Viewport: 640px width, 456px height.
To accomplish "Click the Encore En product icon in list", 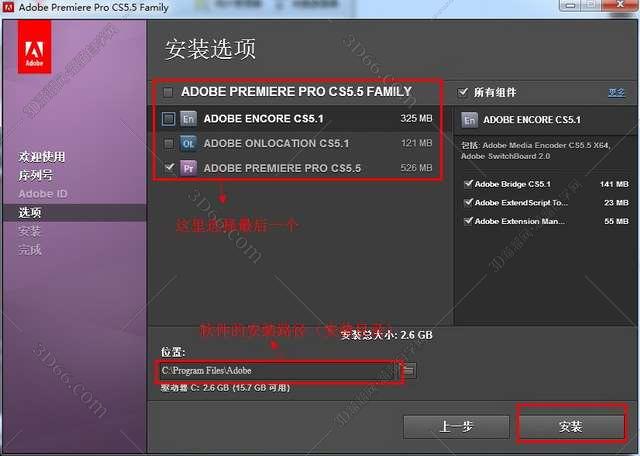I will (188, 119).
